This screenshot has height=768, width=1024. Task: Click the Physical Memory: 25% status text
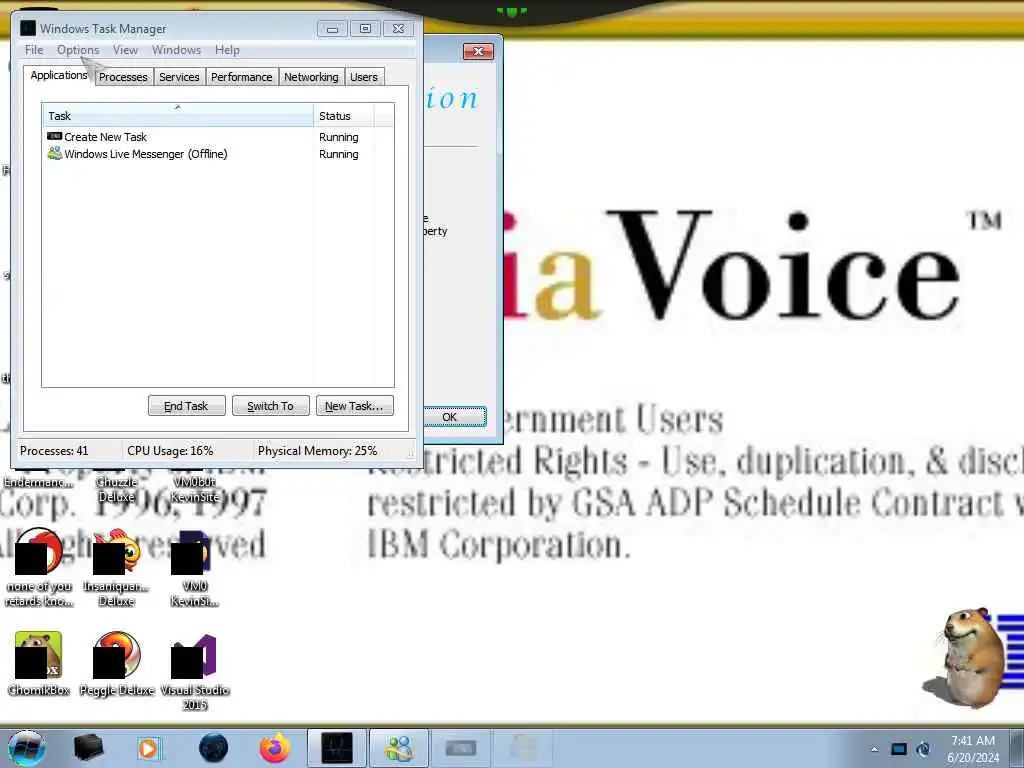pyautogui.click(x=317, y=451)
